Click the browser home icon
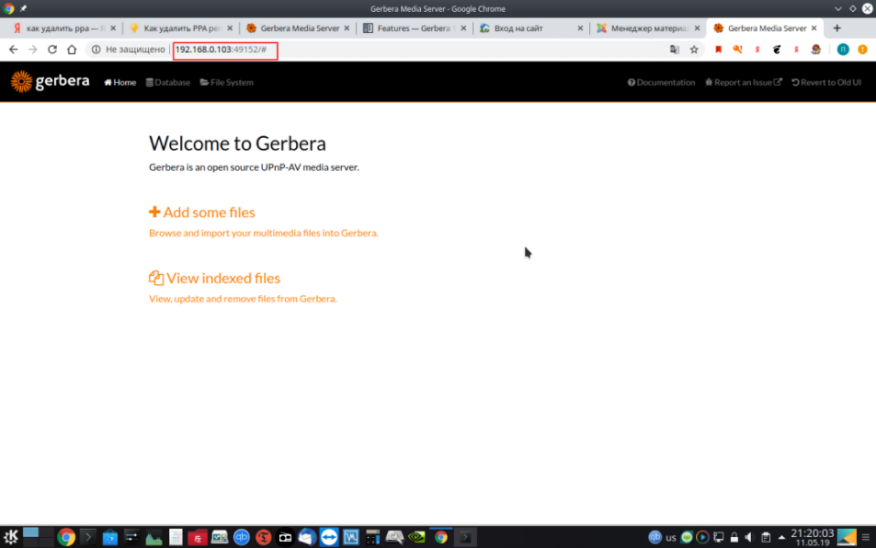 point(72,49)
